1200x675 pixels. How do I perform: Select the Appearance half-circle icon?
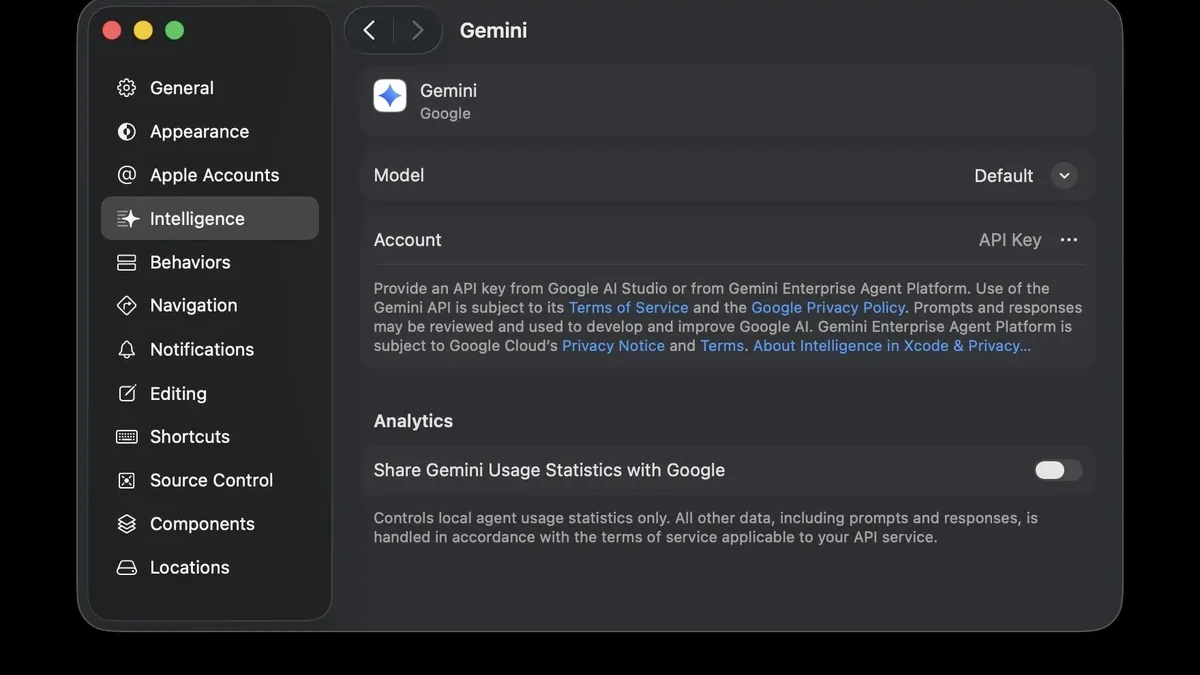click(127, 132)
